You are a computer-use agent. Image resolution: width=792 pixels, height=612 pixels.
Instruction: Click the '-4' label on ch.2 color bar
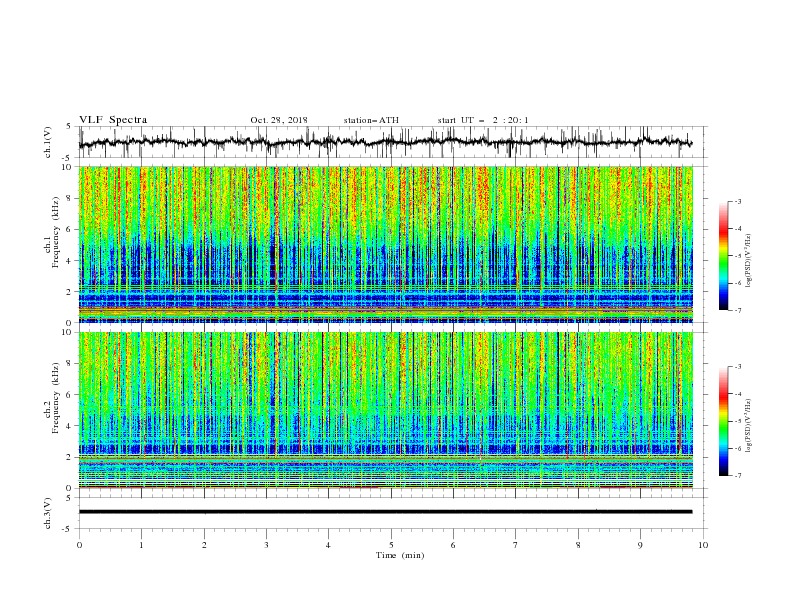(x=737, y=394)
